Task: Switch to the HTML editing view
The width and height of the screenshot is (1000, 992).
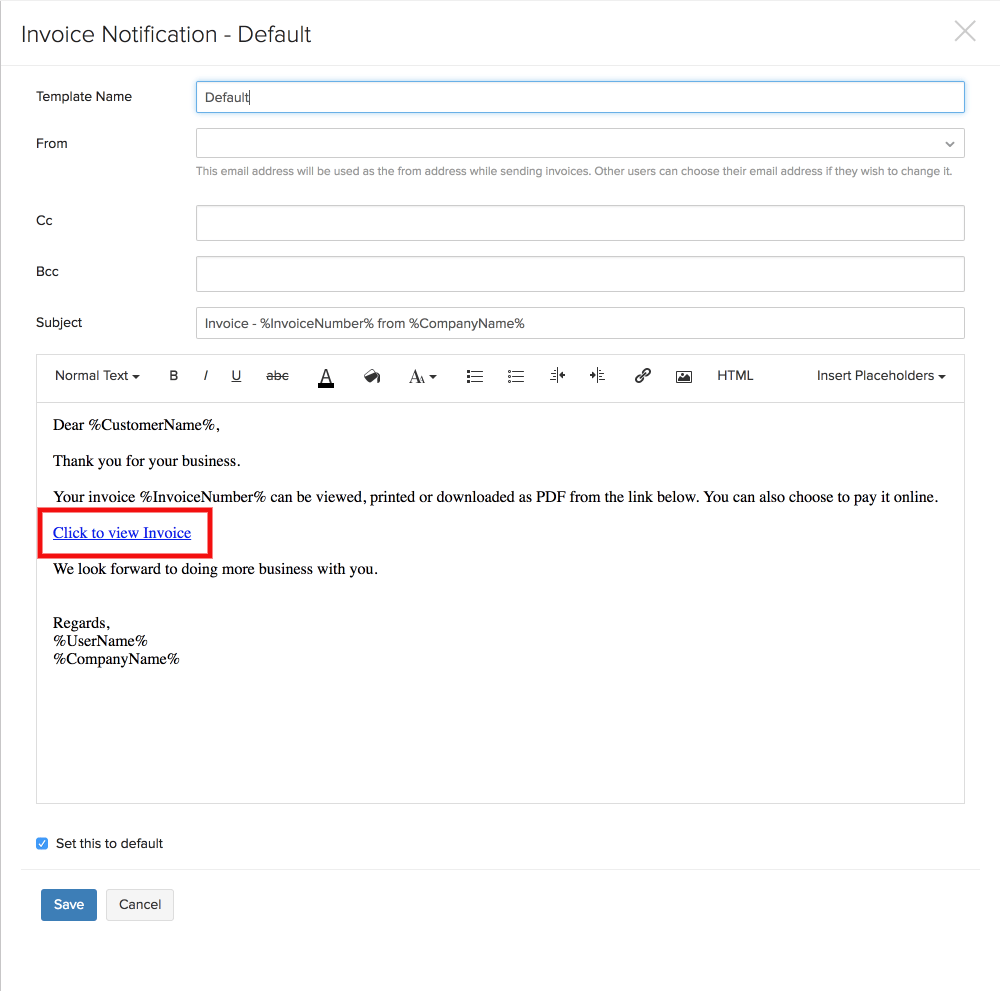Action: point(735,375)
